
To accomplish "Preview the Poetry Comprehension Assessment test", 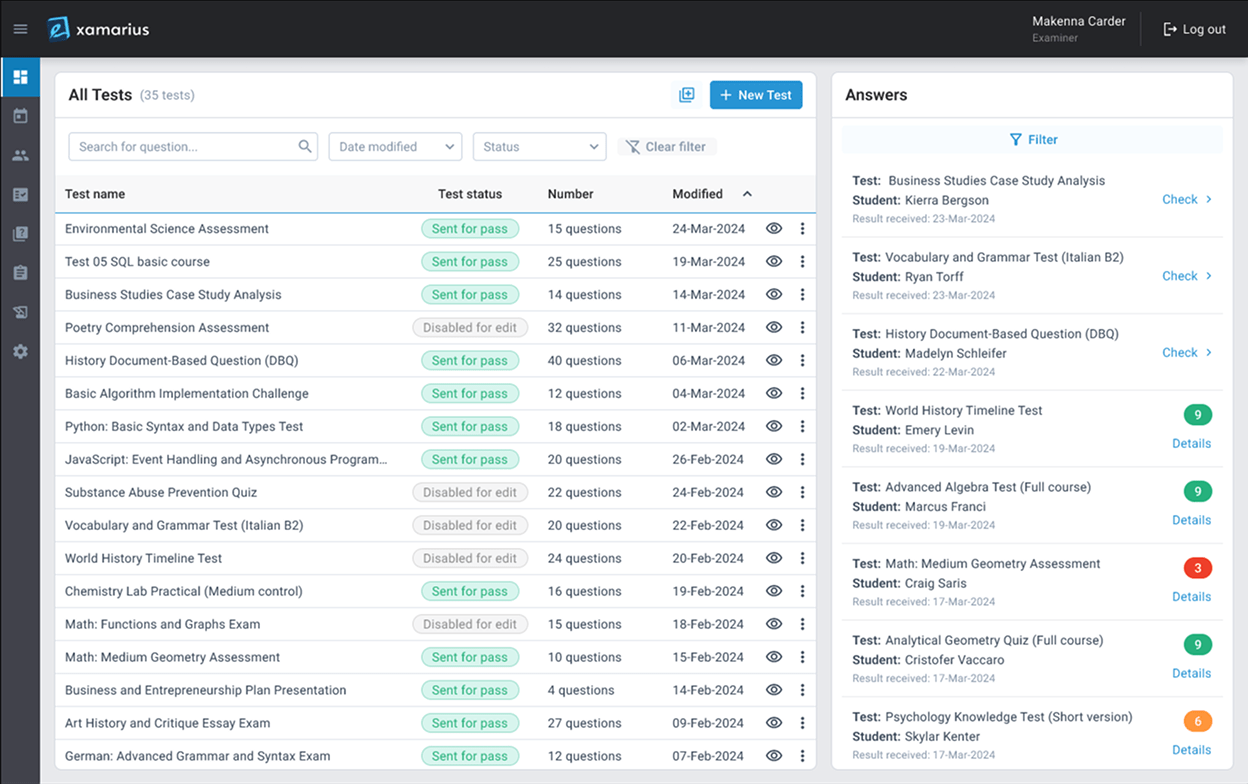I will coord(773,327).
